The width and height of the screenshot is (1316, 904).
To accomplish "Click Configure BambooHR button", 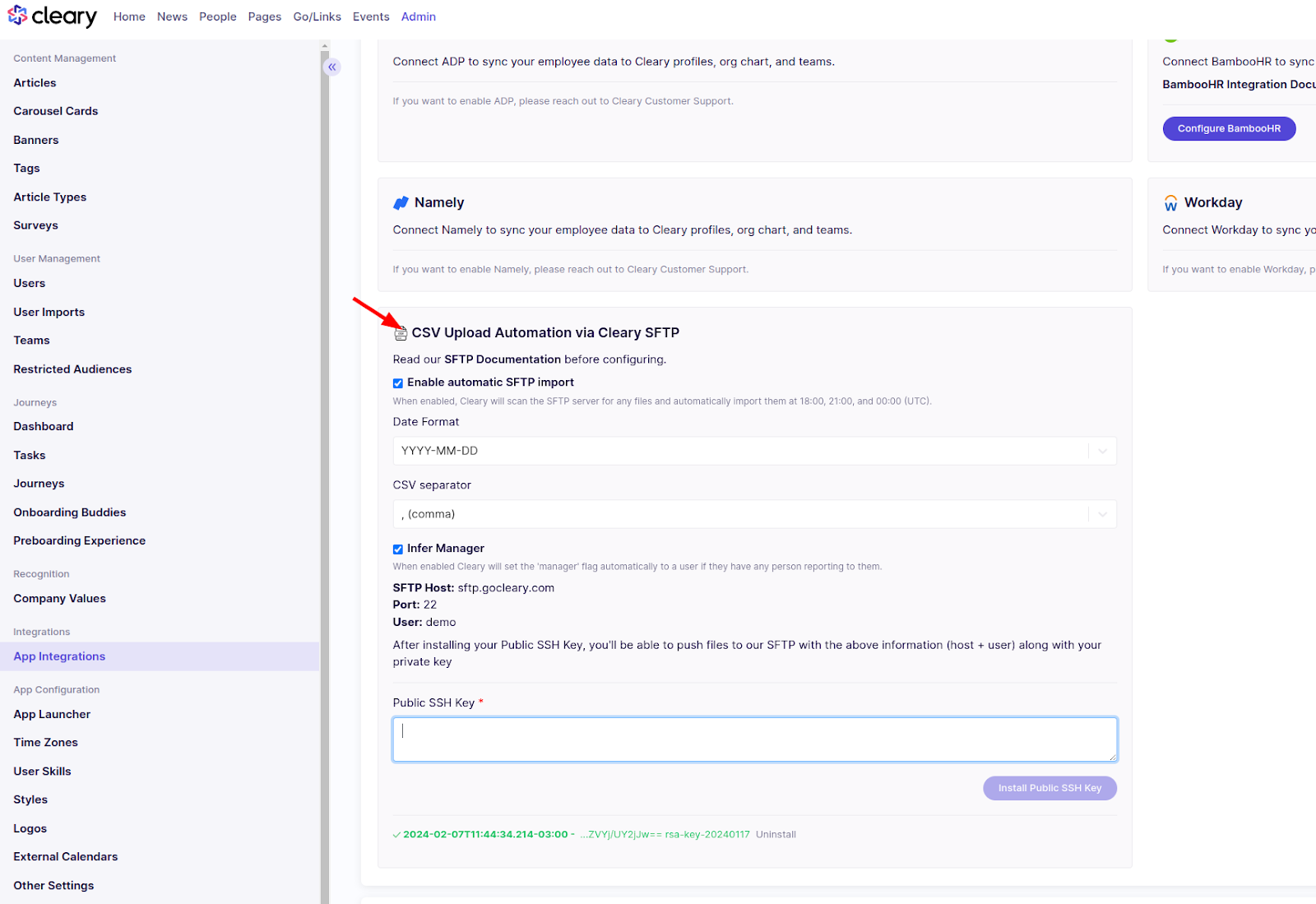I will pyautogui.click(x=1229, y=128).
